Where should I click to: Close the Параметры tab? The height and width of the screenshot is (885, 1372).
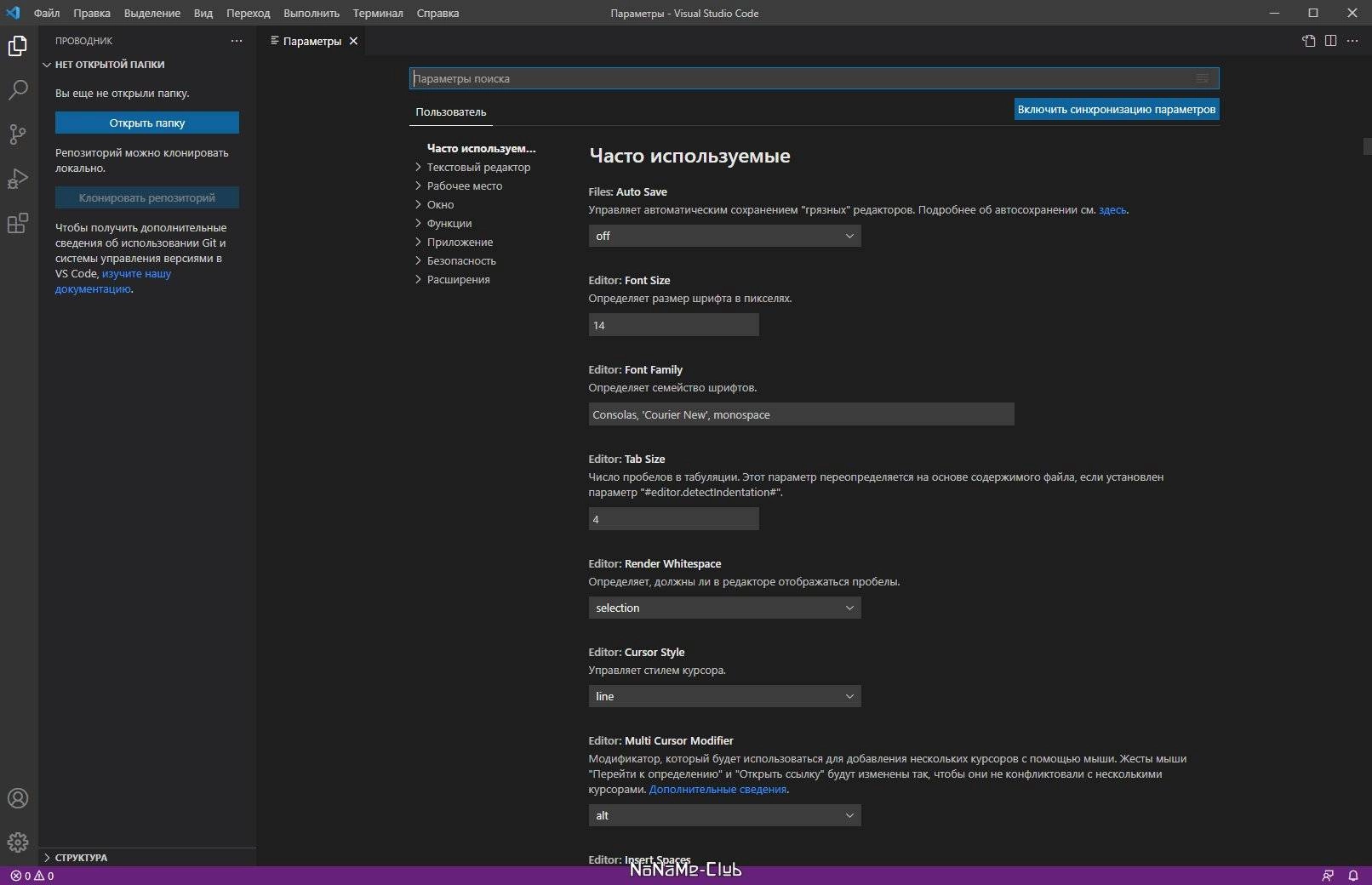(353, 41)
